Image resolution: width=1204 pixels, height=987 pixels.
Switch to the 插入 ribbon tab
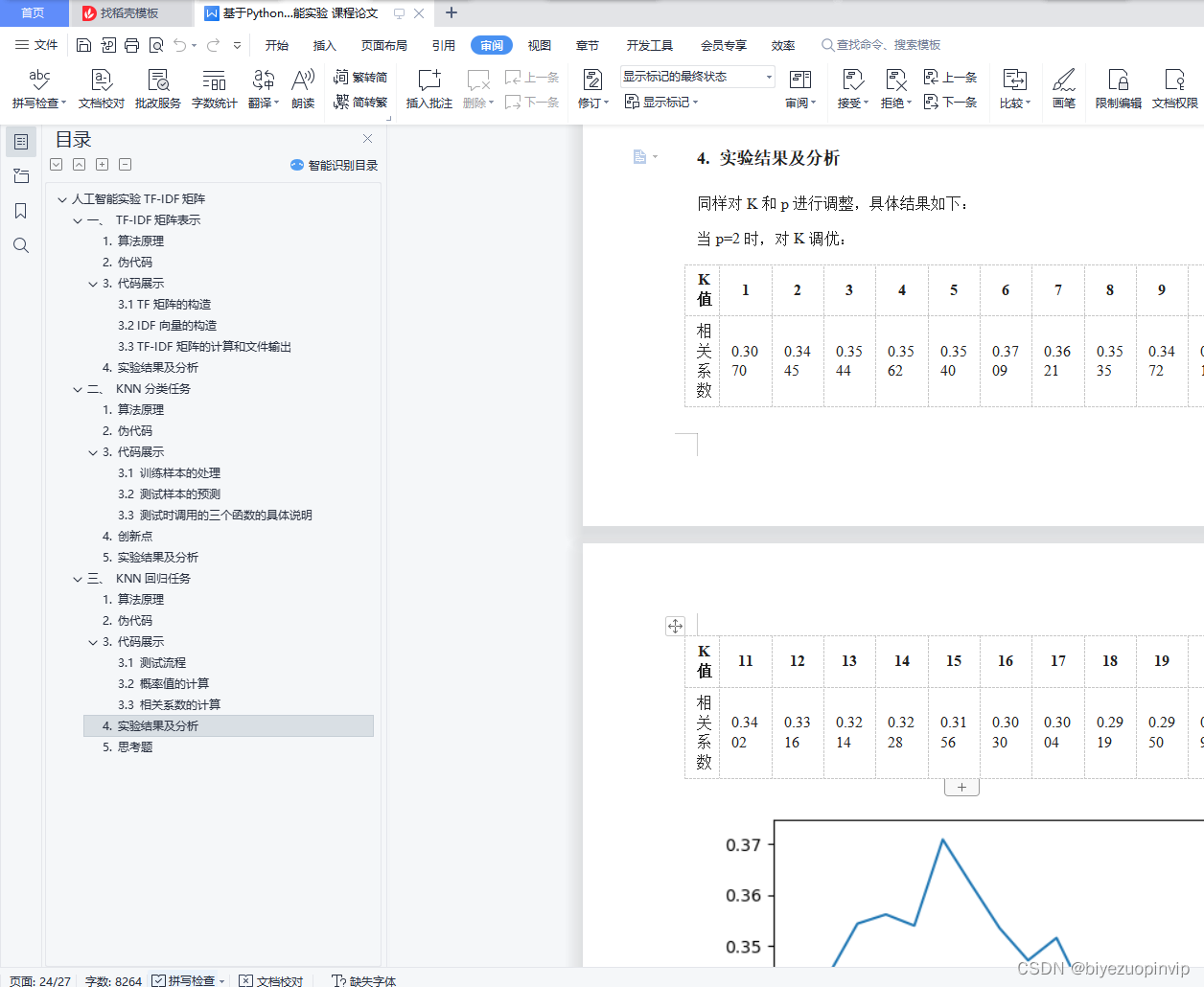325,45
